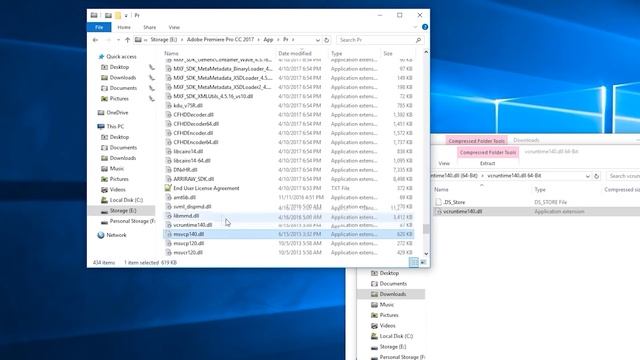640x360 pixels.
Task: Click file icon of vcruntime140.dll in Pr window
Action: click(168, 225)
